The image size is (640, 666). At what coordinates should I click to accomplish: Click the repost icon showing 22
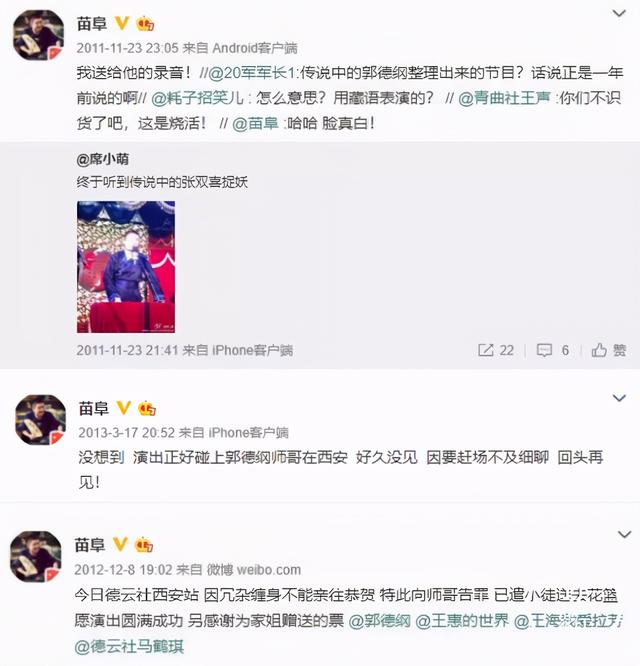(x=496, y=350)
